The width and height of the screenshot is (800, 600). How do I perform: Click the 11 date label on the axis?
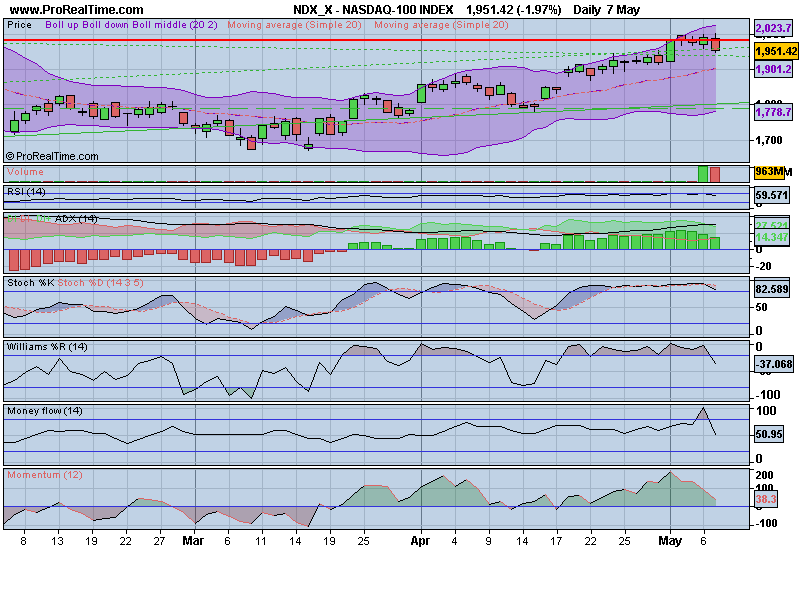click(261, 541)
